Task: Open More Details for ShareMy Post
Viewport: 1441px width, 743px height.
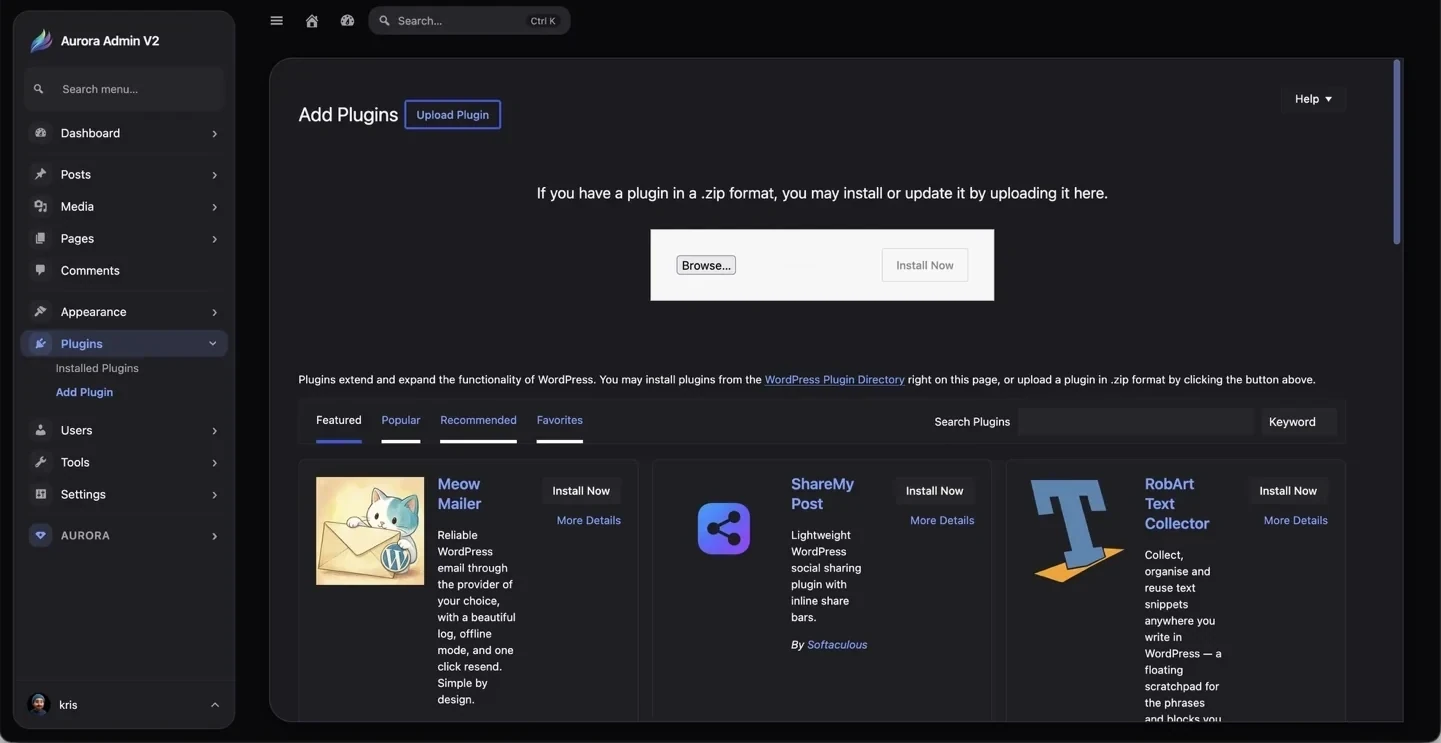Action: 942,520
